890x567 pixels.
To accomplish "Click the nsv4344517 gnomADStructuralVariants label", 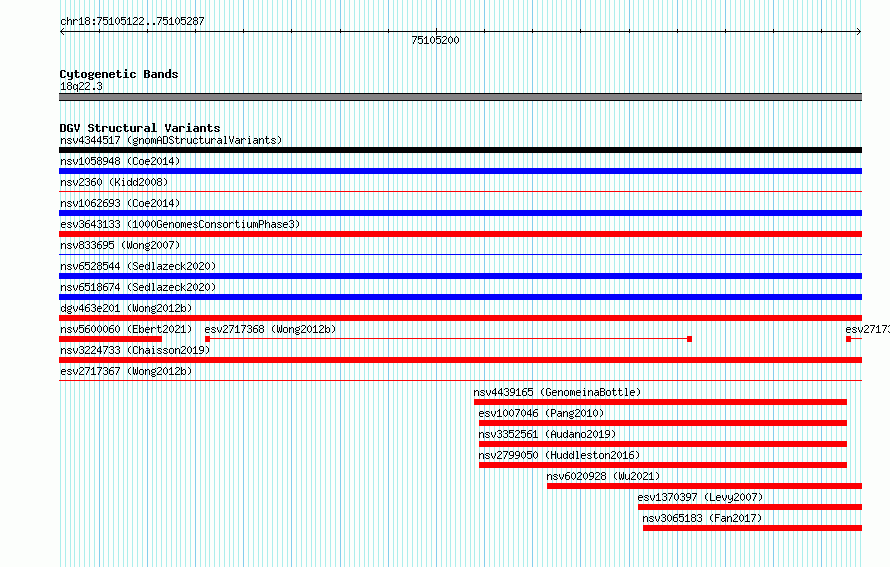I will [x=171, y=140].
